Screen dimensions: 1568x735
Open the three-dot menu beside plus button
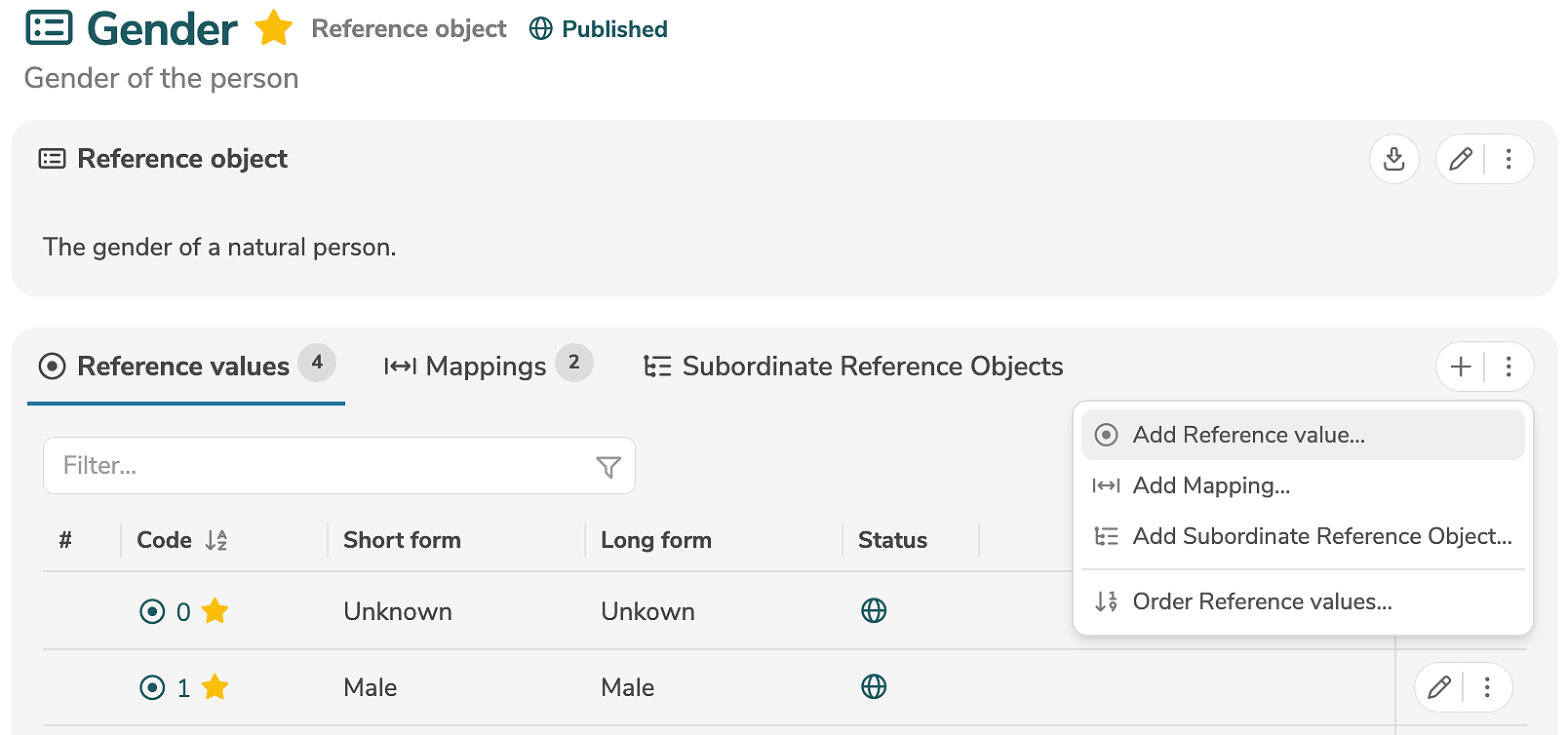[1509, 367]
